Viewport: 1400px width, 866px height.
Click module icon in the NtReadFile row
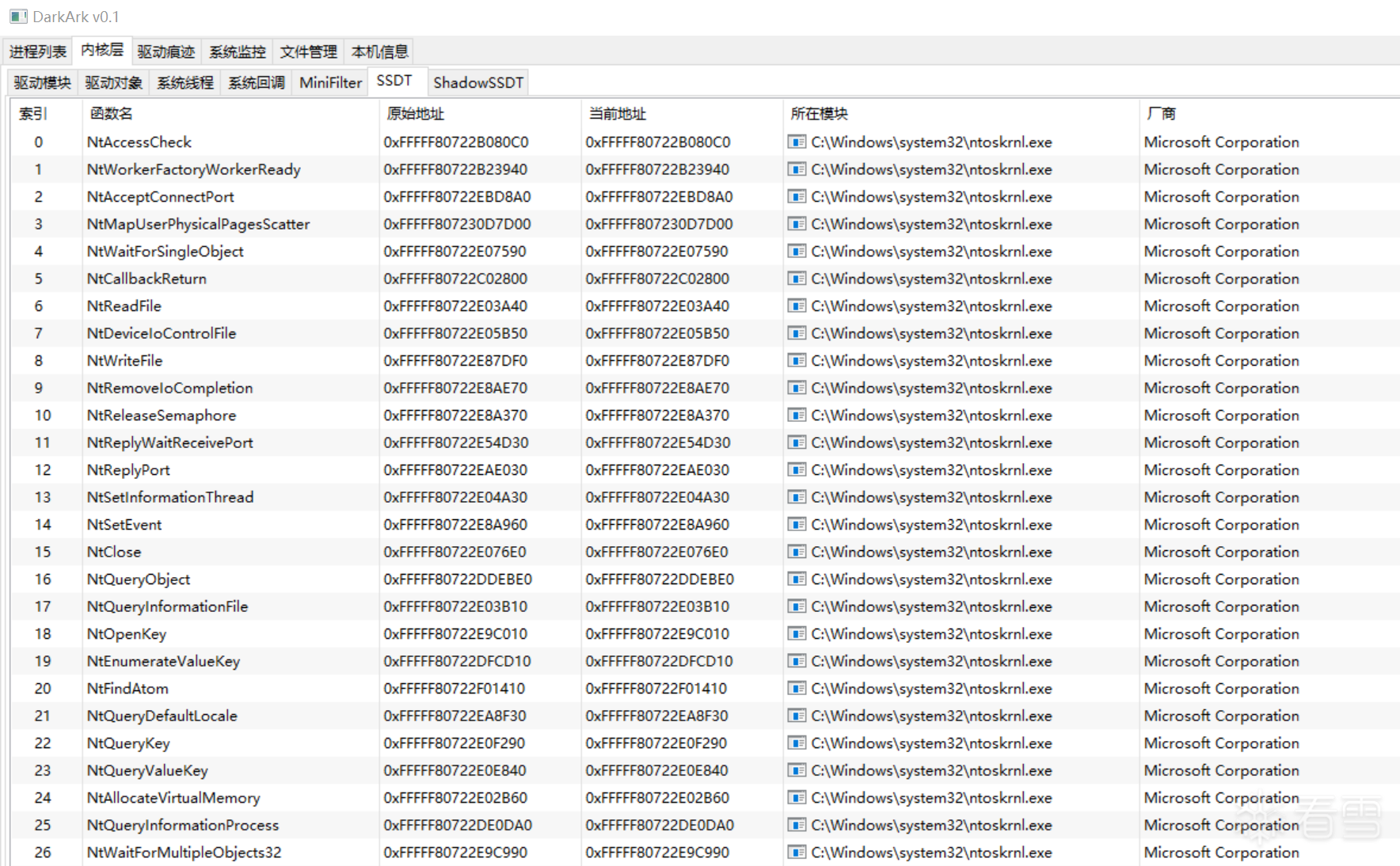point(797,306)
